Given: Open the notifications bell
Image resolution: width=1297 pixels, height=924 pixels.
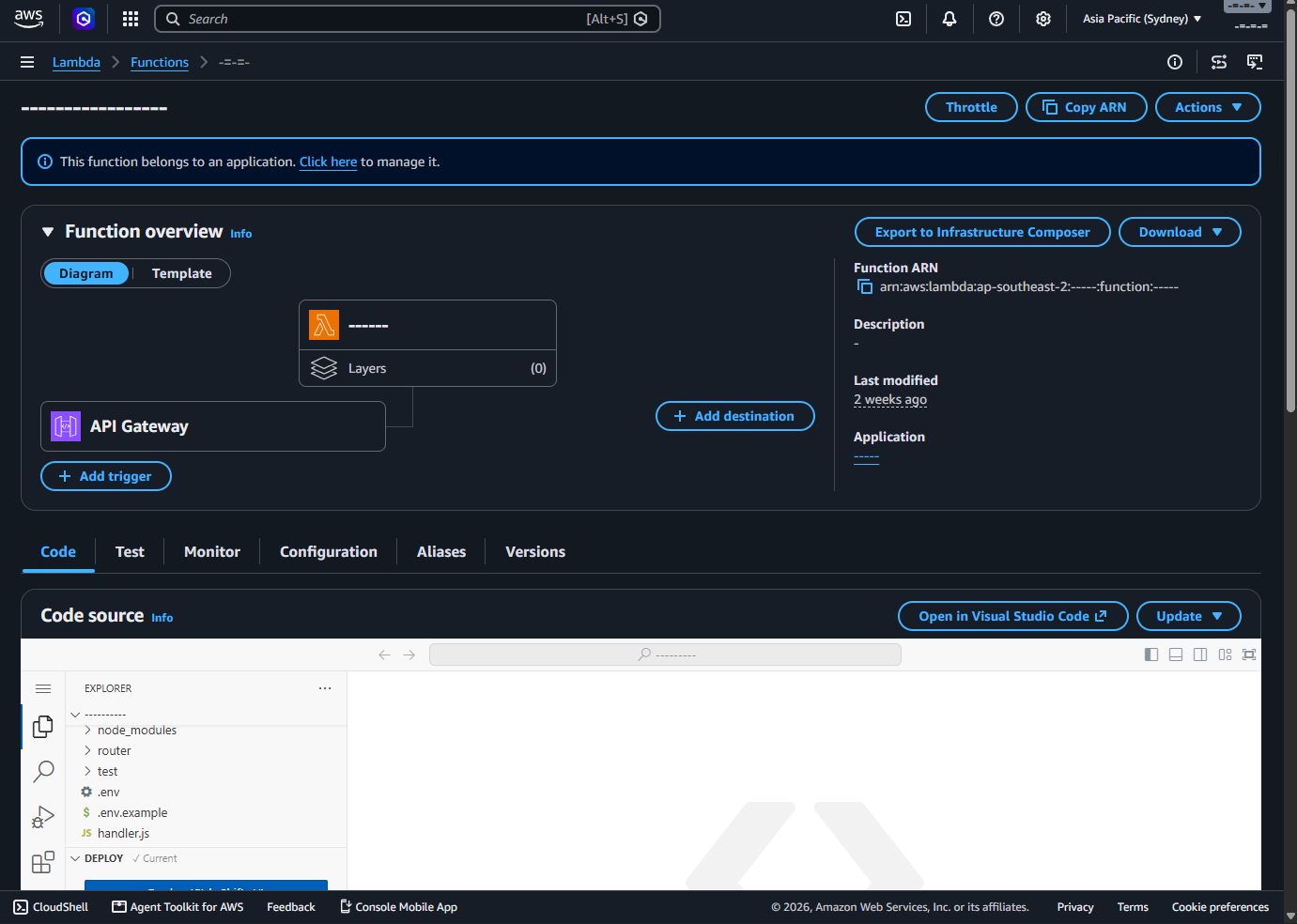Looking at the screenshot, I should coord(950,19).
